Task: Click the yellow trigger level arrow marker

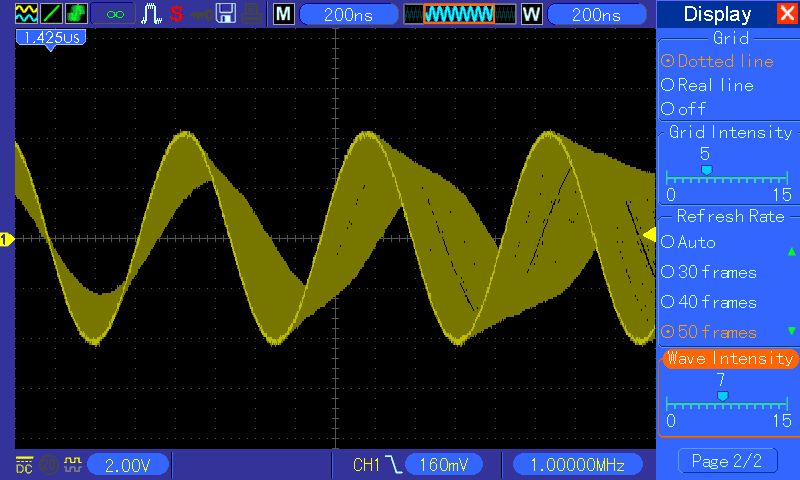Action: coord(649,235)
